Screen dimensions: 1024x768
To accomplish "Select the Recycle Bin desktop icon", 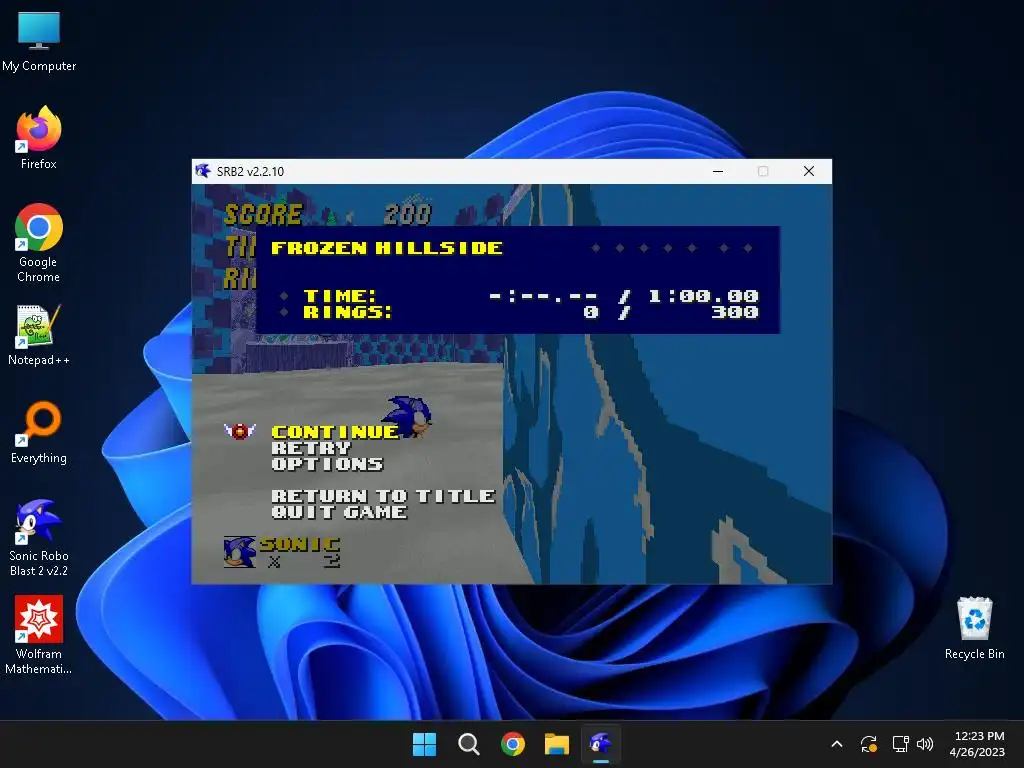I will [x=974, y=628].
